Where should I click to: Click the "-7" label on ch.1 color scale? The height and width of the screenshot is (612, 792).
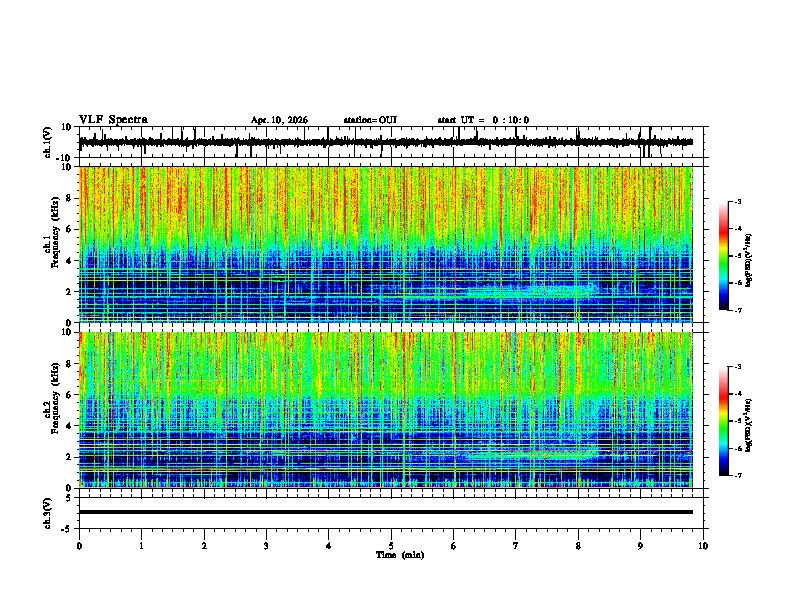(x=738, y=310)
